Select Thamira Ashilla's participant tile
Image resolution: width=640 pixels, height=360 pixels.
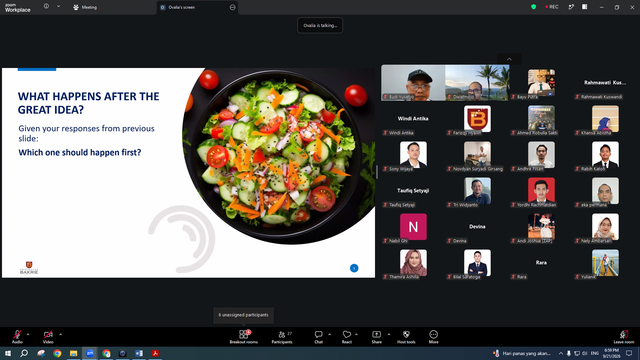point(413,263)
